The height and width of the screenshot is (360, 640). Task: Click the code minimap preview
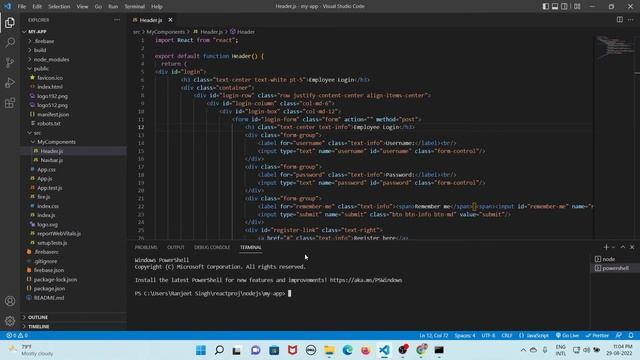[615, 46]
